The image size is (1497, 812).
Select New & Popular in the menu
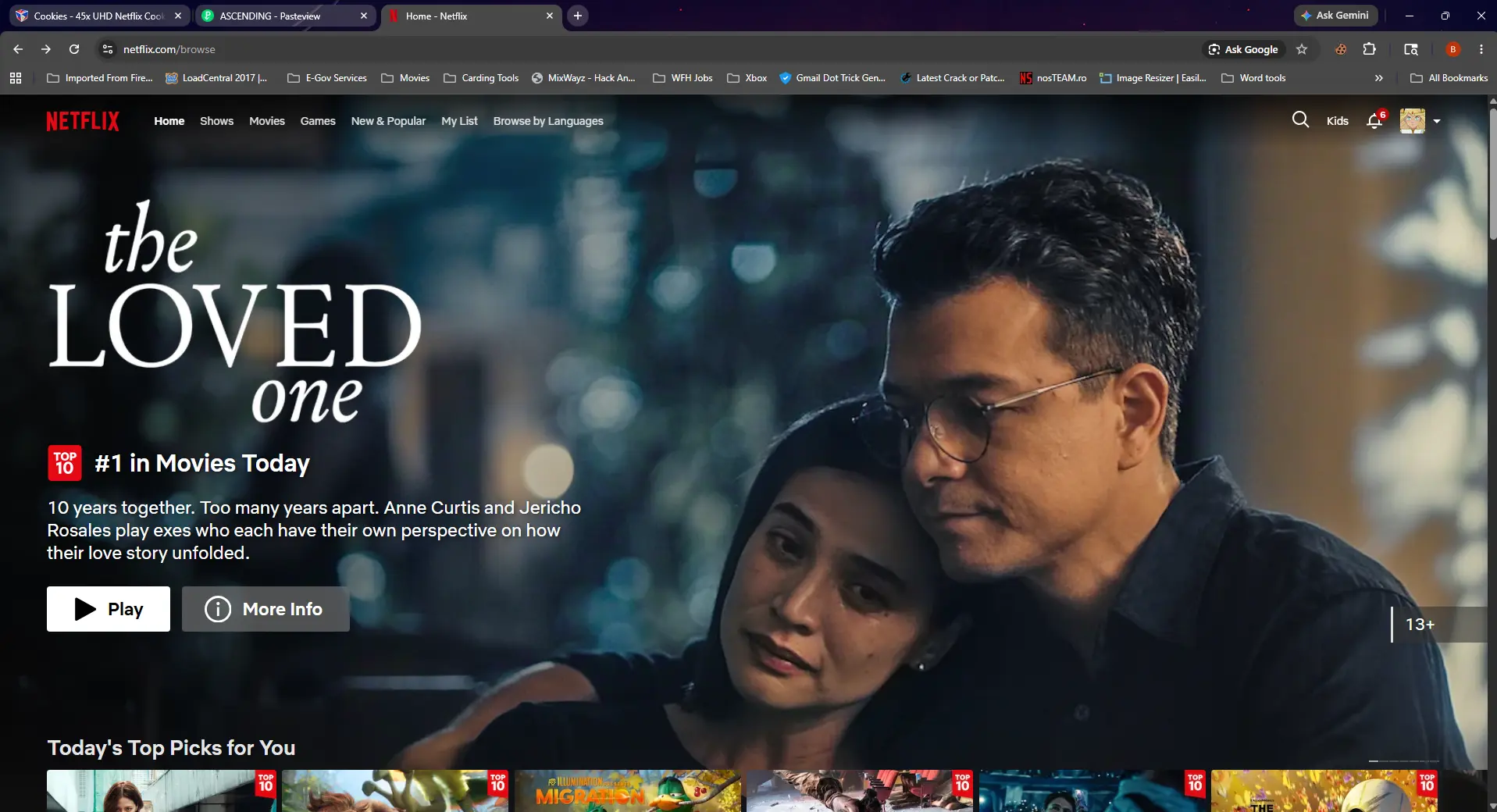(388, 121)
